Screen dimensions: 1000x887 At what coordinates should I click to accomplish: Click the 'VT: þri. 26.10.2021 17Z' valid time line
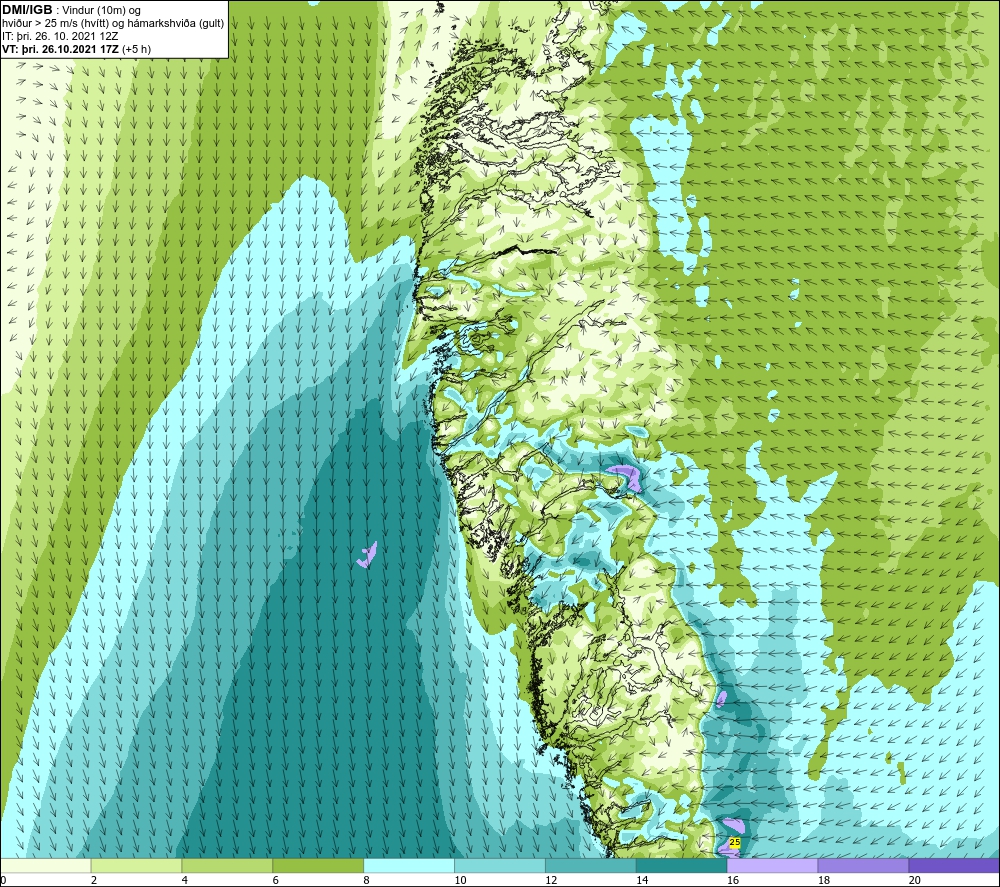pyautogui.click(x=60, y=49)
